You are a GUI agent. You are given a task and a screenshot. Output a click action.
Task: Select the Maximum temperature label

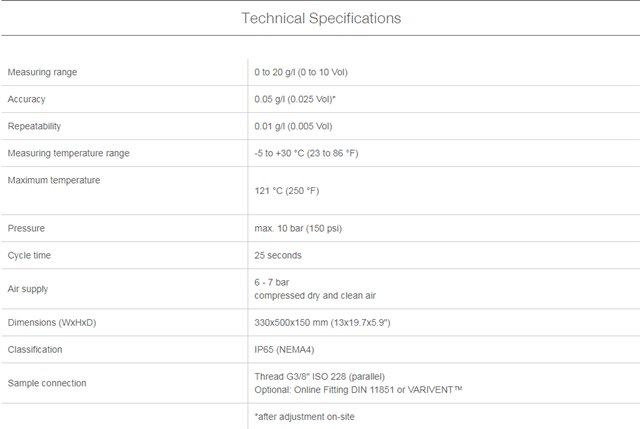click(x=54, y=180)
